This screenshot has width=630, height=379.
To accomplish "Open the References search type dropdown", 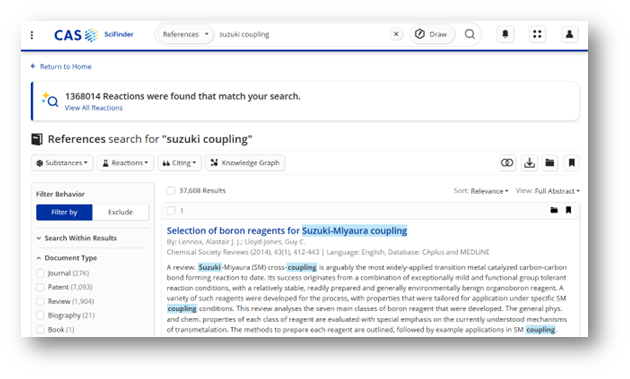I will pos(185,34).
